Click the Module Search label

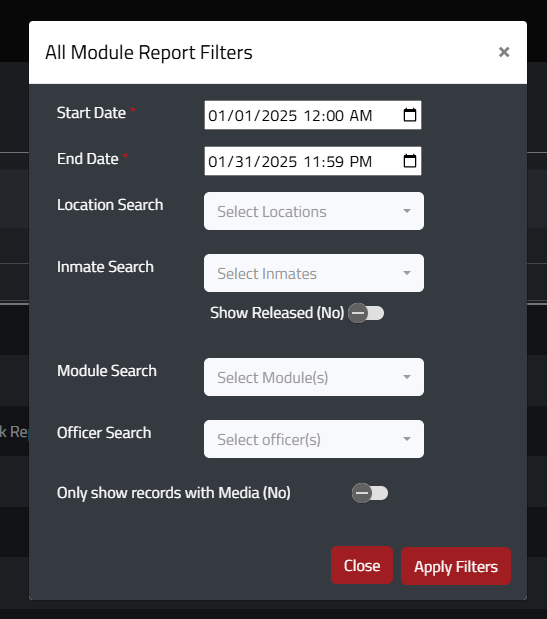(107, 371)
